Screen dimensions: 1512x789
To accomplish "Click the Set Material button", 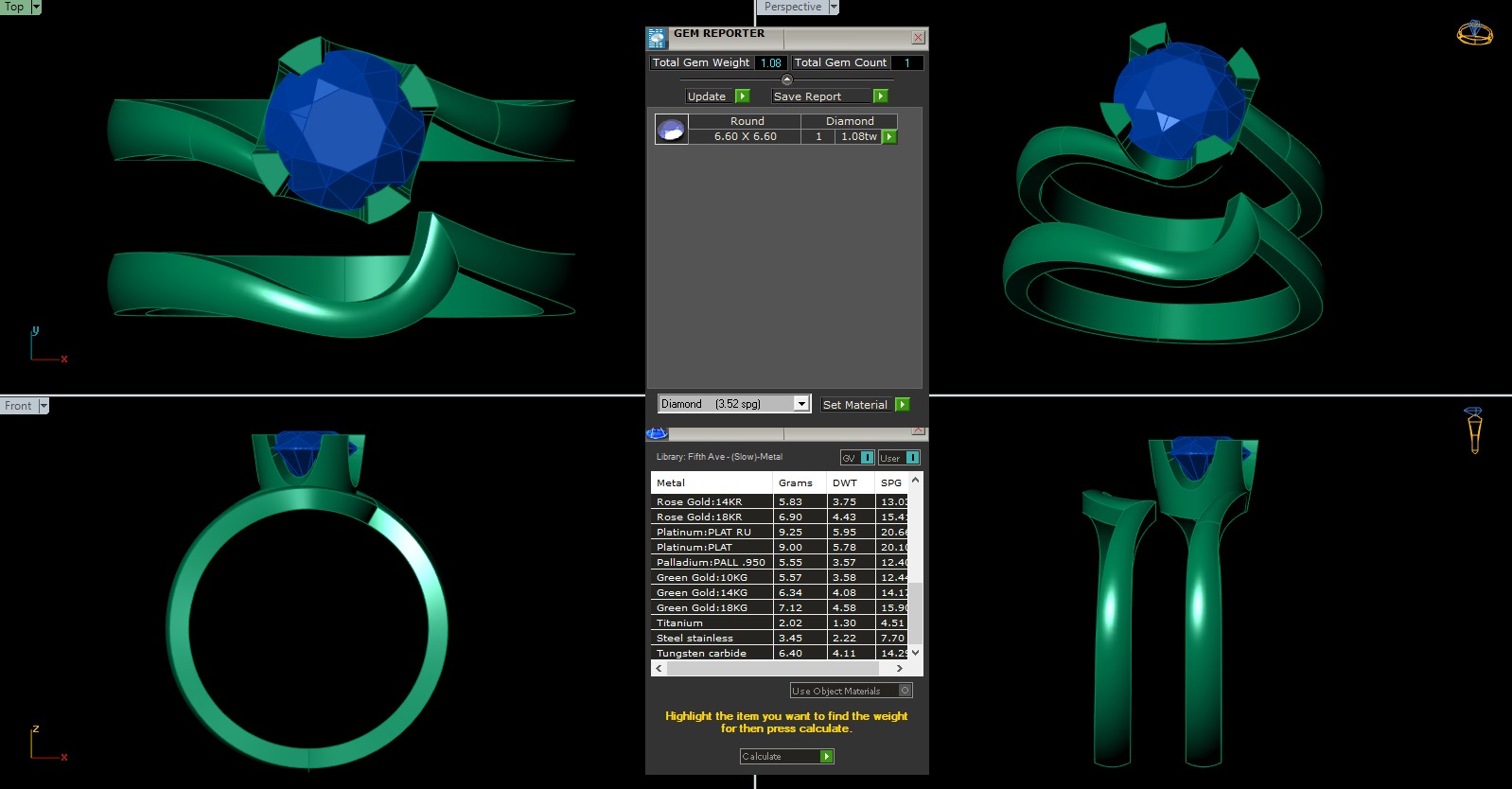I will tap(856, 405).
